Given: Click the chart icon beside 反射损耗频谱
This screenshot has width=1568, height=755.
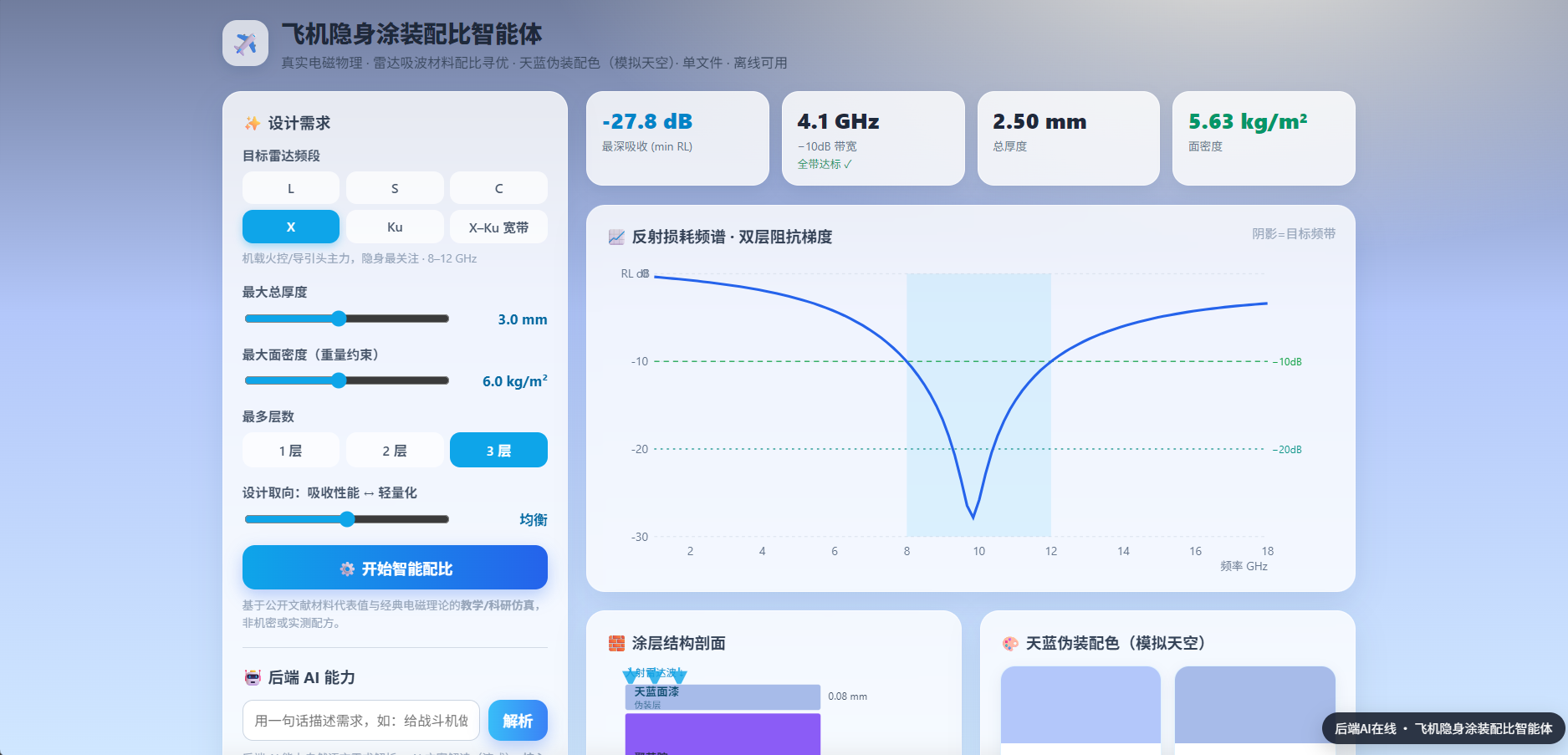Looking at the screenshot, I should [616, 237].
